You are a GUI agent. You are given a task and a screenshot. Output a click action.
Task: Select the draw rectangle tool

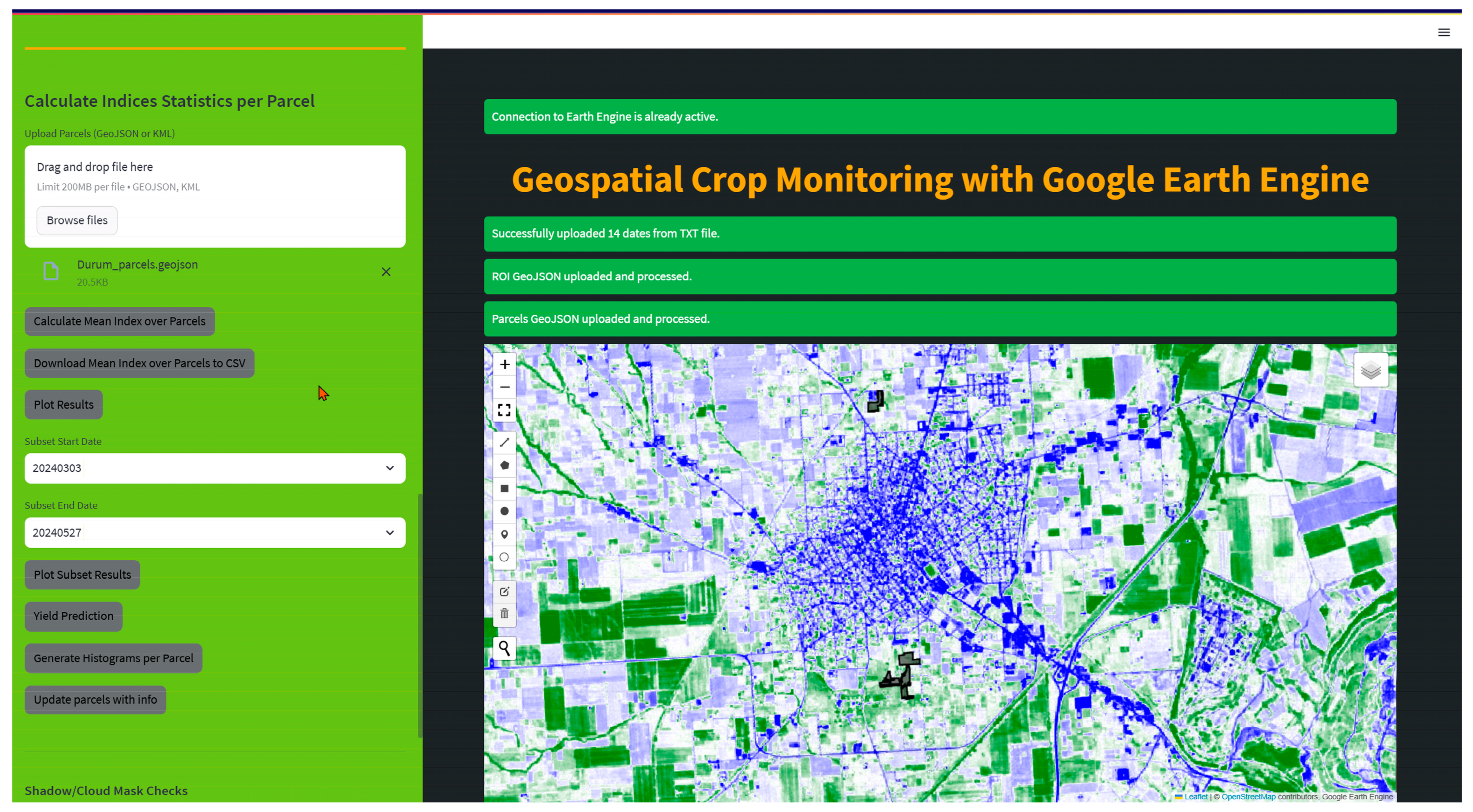504,488
